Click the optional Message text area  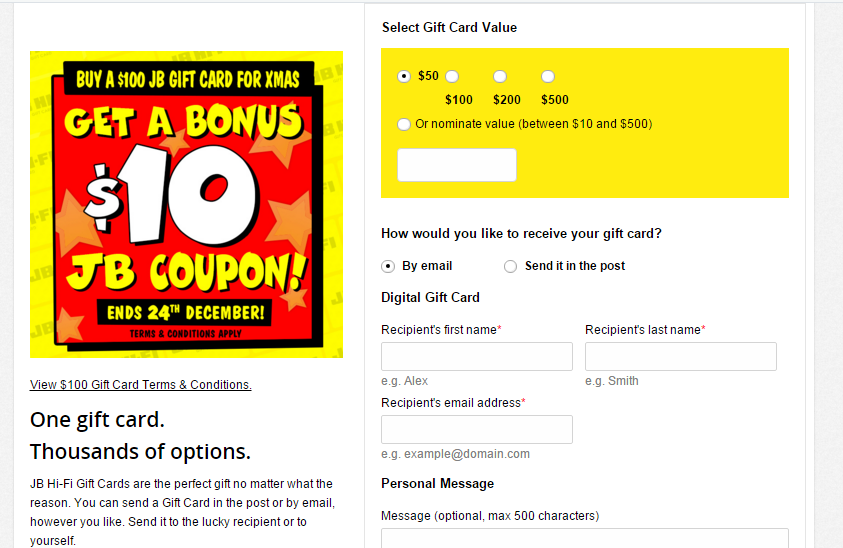[x=585, y=538]
